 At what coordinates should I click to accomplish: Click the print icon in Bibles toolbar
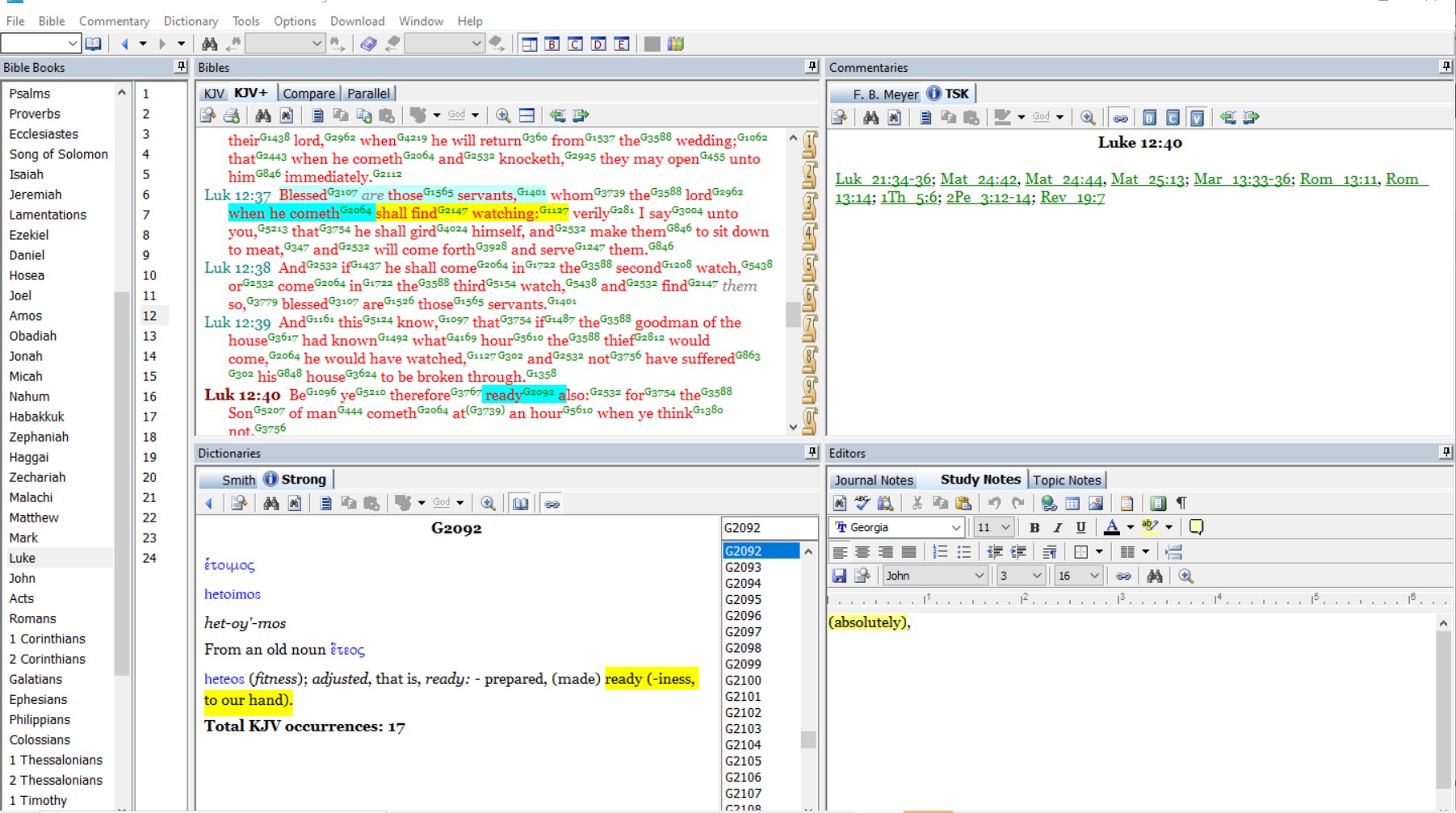[231, 115]
